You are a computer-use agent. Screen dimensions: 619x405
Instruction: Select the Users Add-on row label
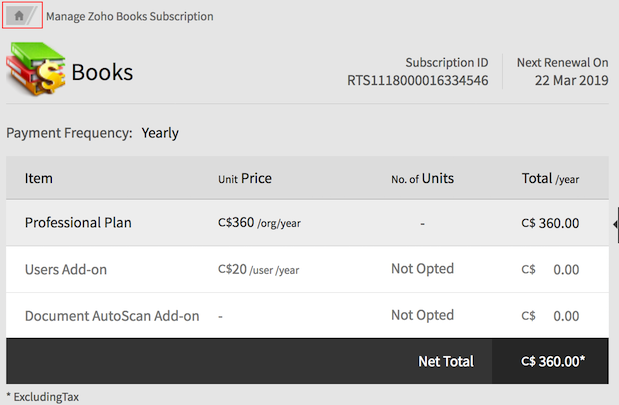(66, 269)
